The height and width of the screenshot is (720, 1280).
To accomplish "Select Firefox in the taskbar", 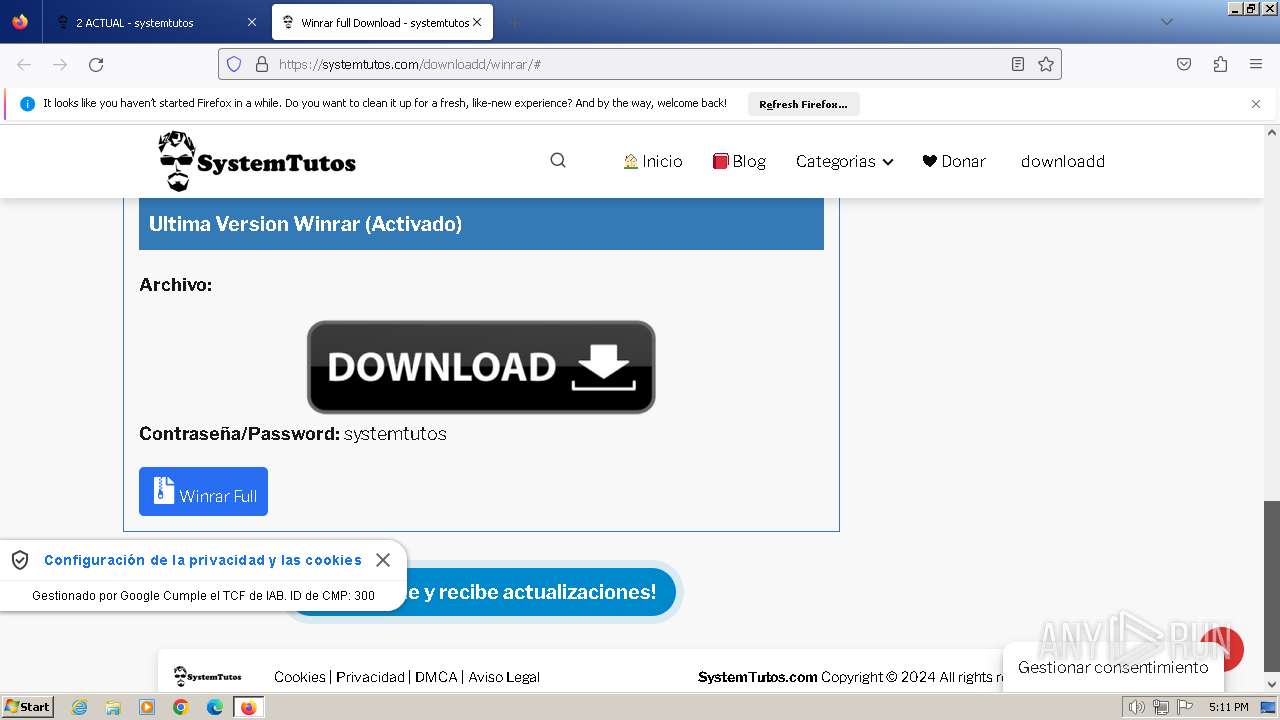I will click(x=249, y=707).
